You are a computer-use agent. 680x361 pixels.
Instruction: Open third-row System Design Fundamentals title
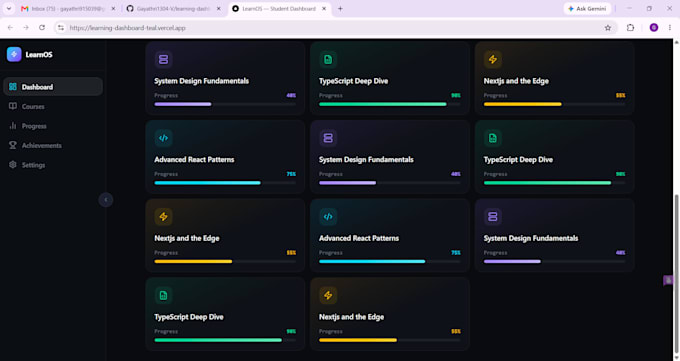click(x=531, y=238)
